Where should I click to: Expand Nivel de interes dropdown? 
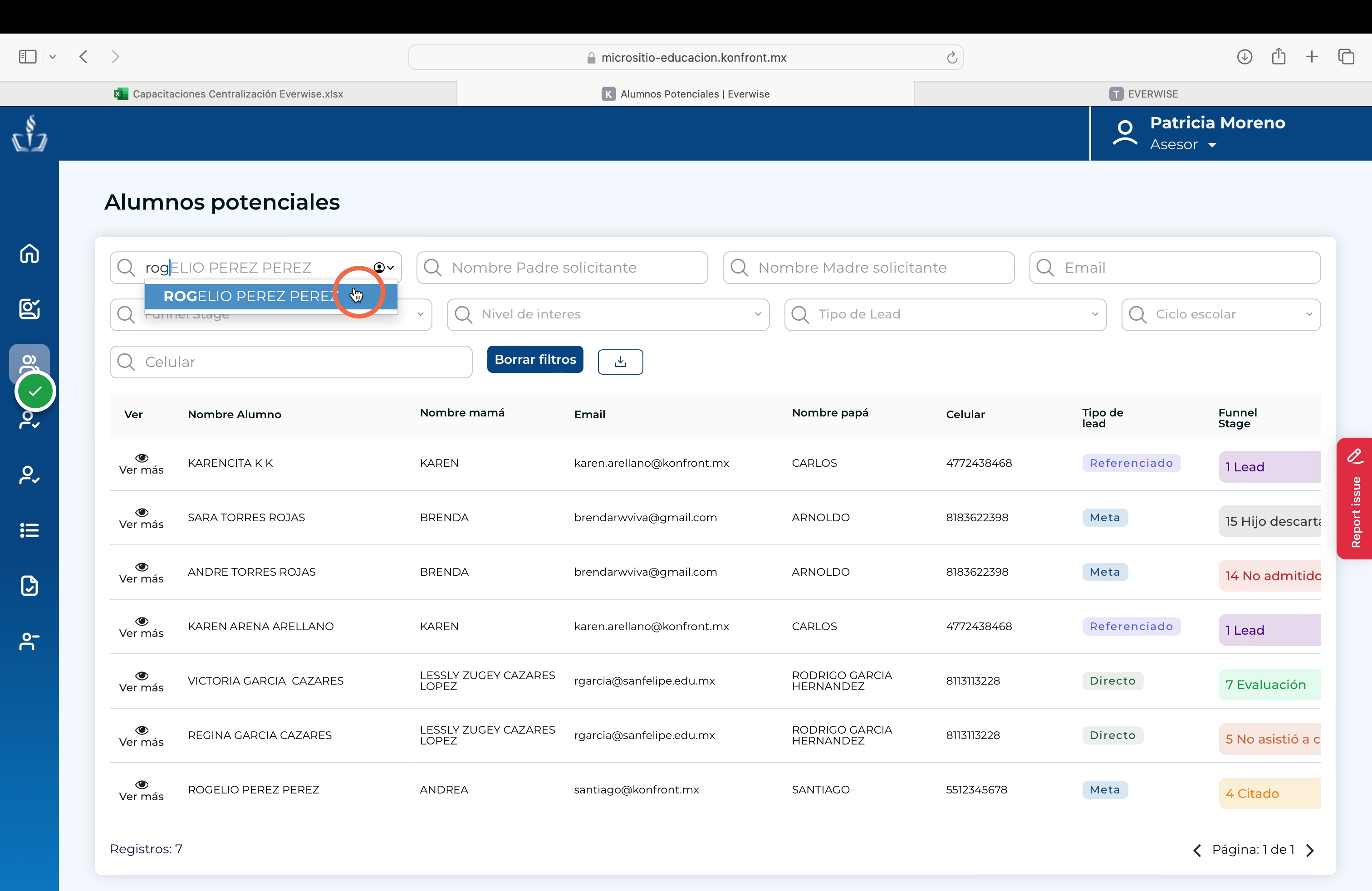coord(758,314)
